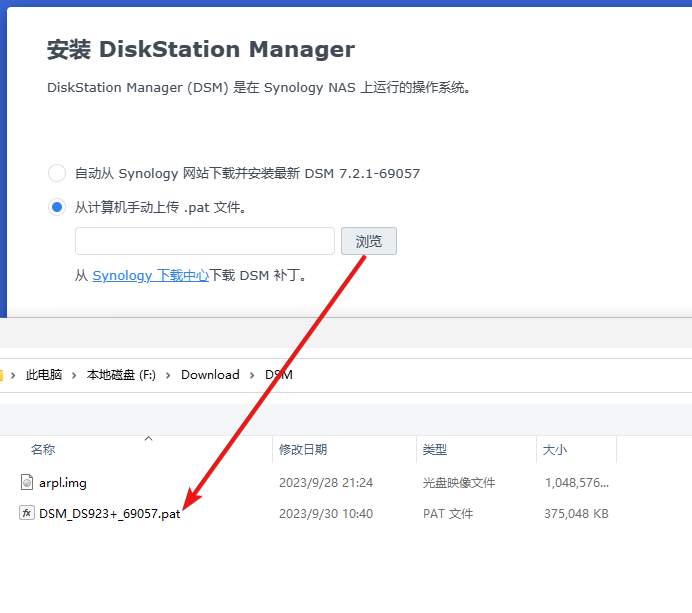This screenshot has height=613, width=692.
Task: Expand chevron before 此电脑 in address bar
Action: coord(13,375)
